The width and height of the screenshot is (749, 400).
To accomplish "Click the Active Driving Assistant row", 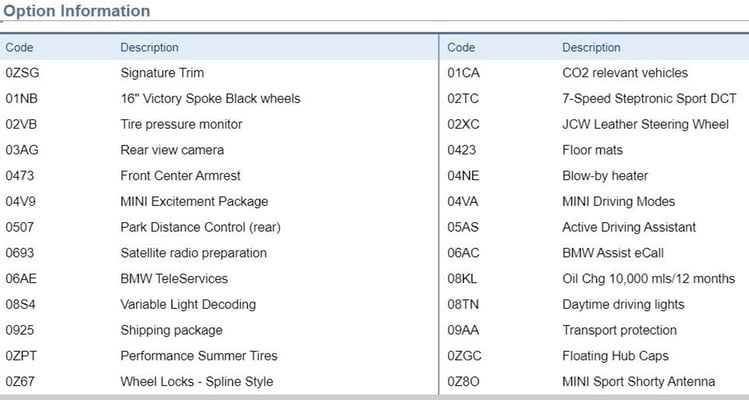I will [629, 227].
